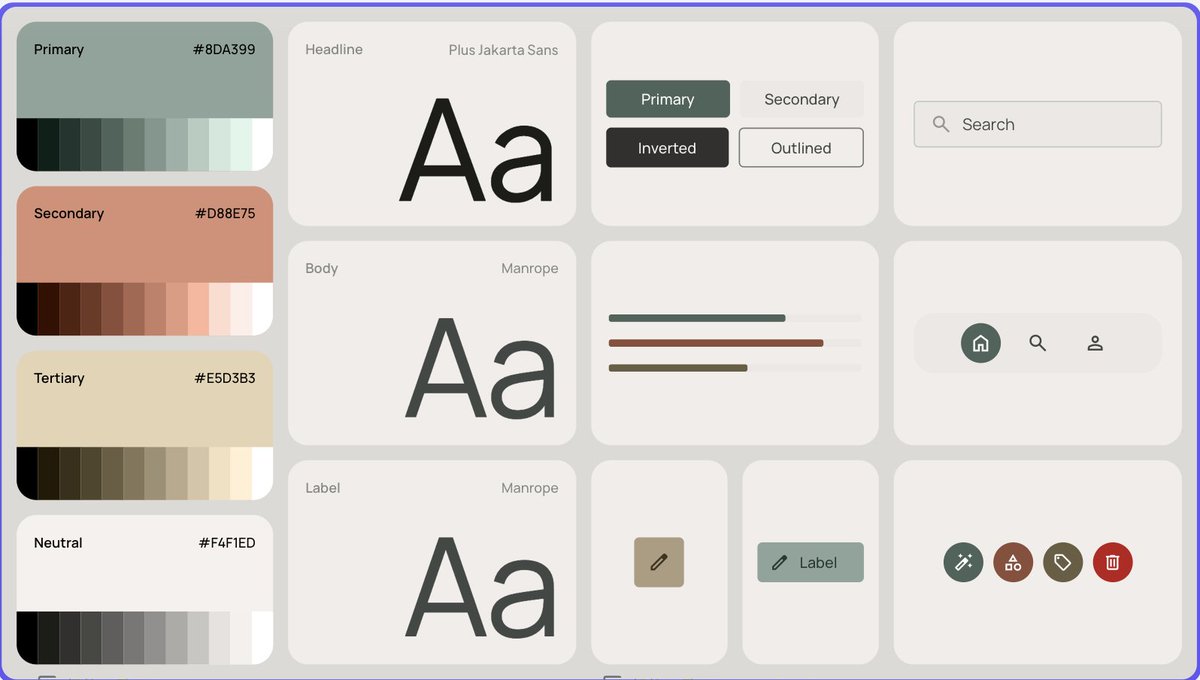Click the search icon in the navigation bar

click(x=1037, y=343)
